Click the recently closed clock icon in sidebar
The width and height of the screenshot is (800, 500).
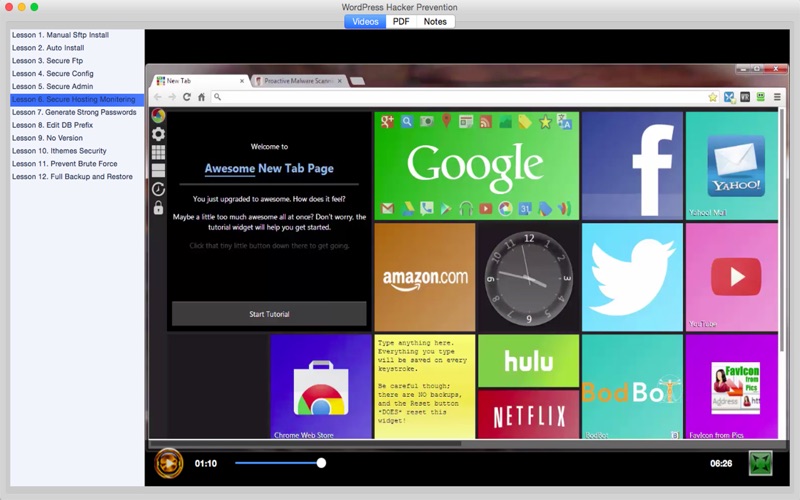158,189
